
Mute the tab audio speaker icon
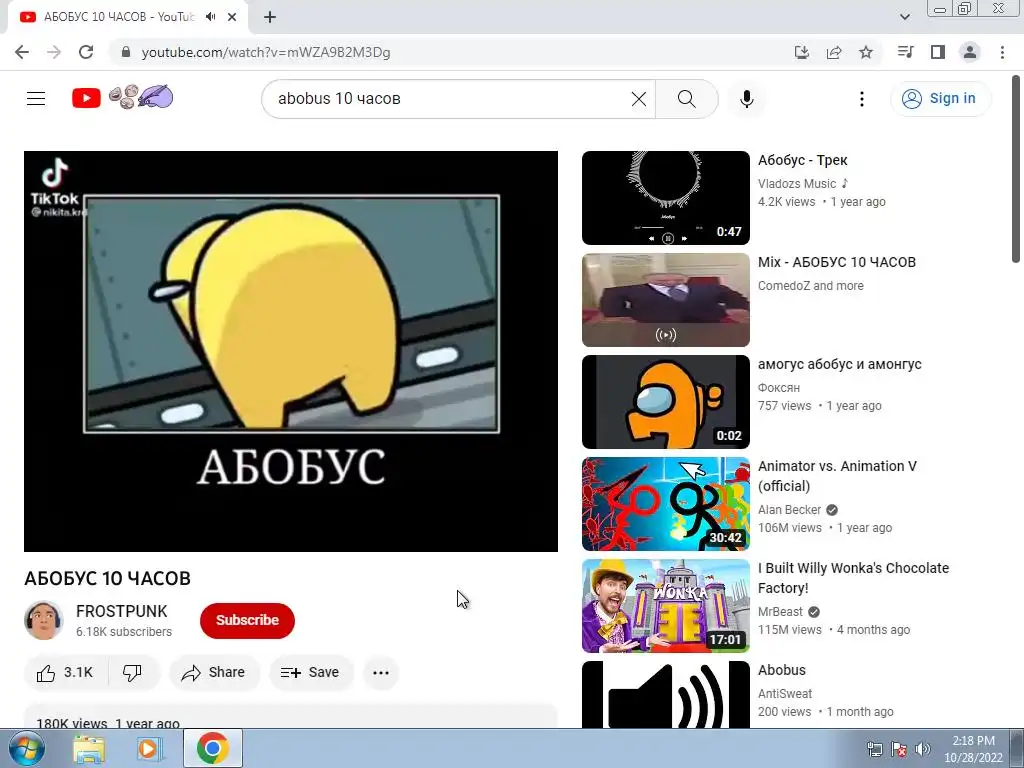210,17
